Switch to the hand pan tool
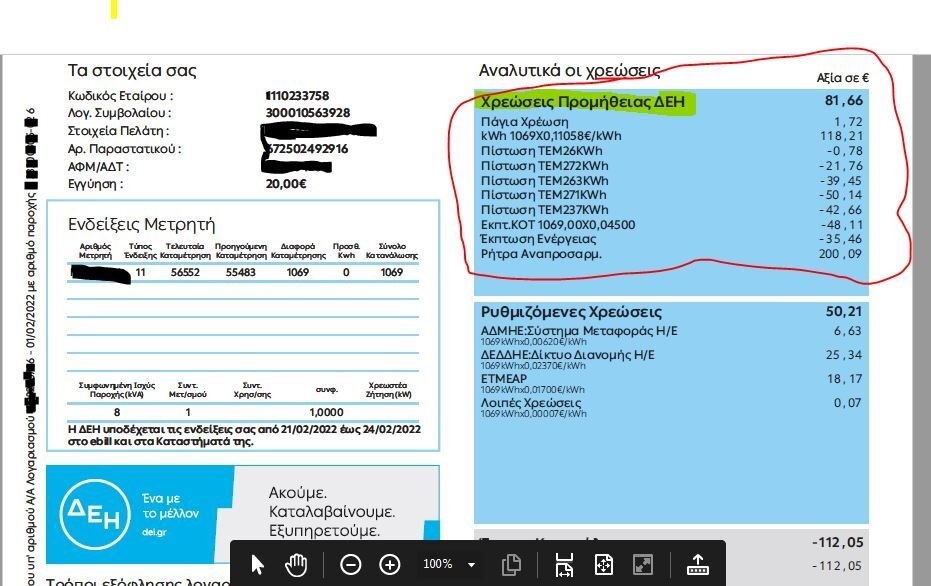The height and width of the screenshot is (586, 931). pos(296,565)
